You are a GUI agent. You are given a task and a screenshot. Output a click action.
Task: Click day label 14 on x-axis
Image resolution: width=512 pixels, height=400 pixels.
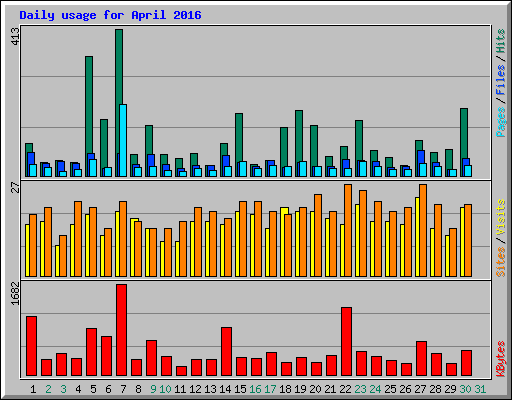[225, 389]
